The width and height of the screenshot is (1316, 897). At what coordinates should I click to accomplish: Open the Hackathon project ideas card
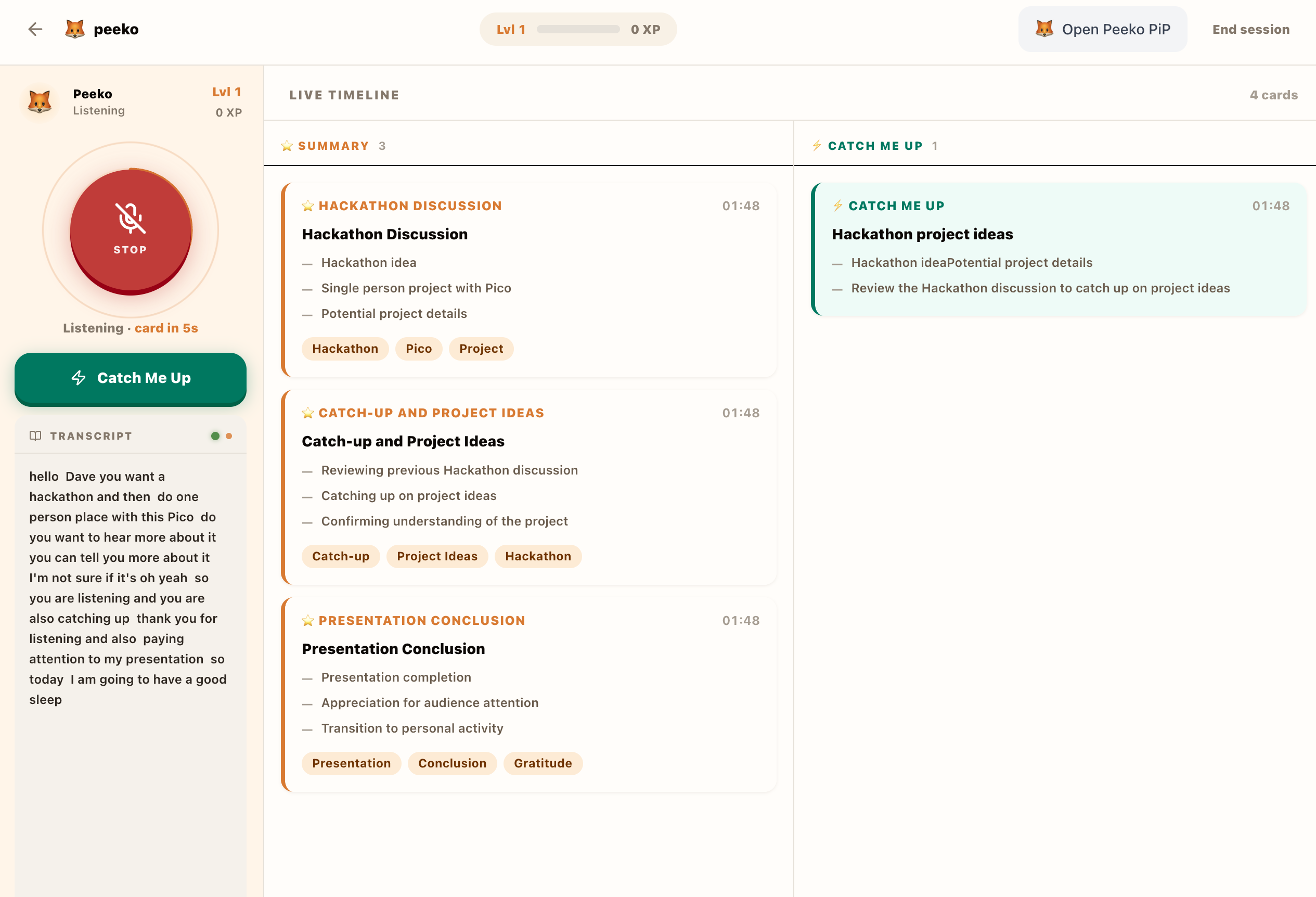[922, 235]
